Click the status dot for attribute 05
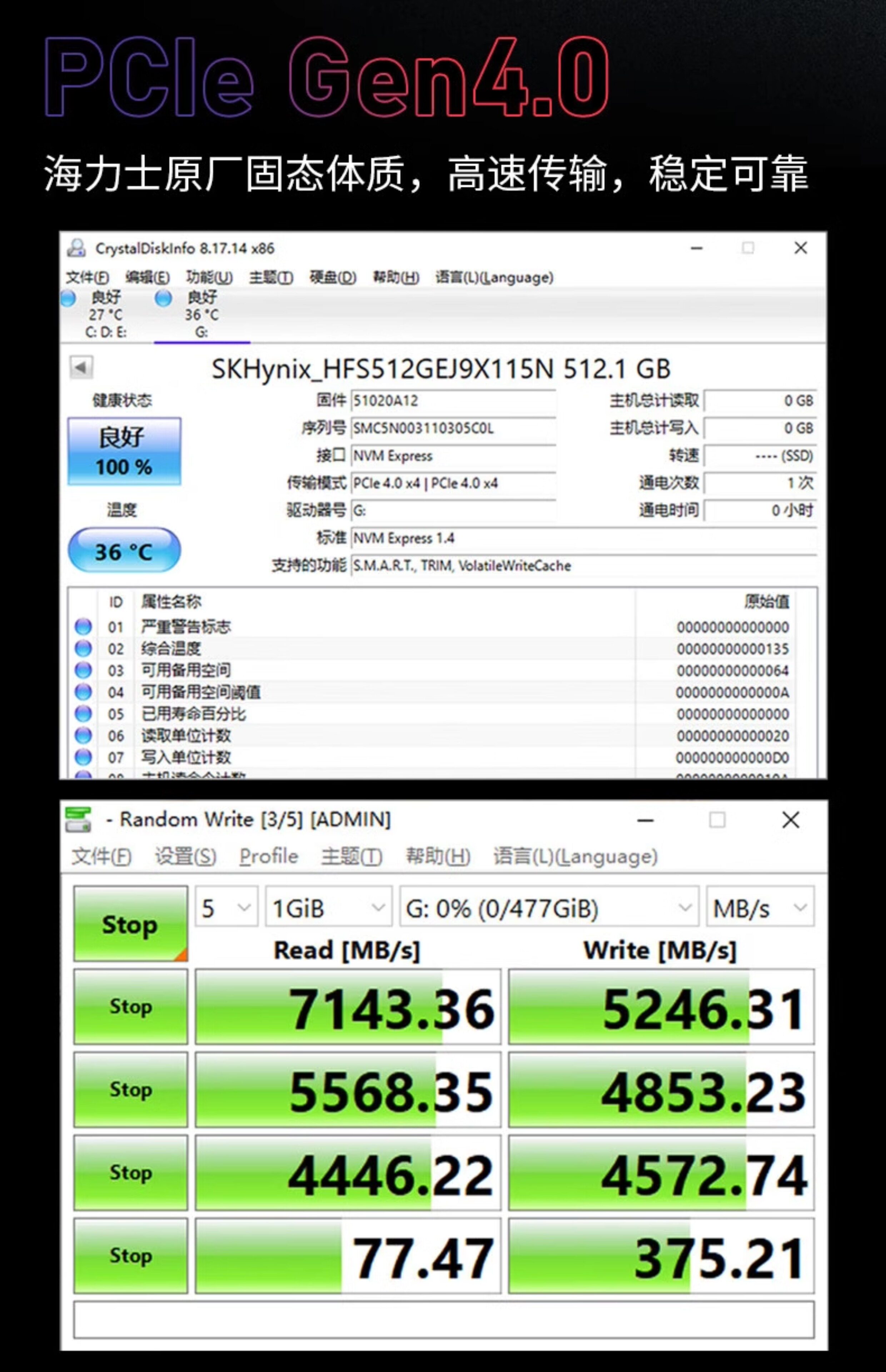The width and height of the screenshot is (886, 1372). [84, 713]
